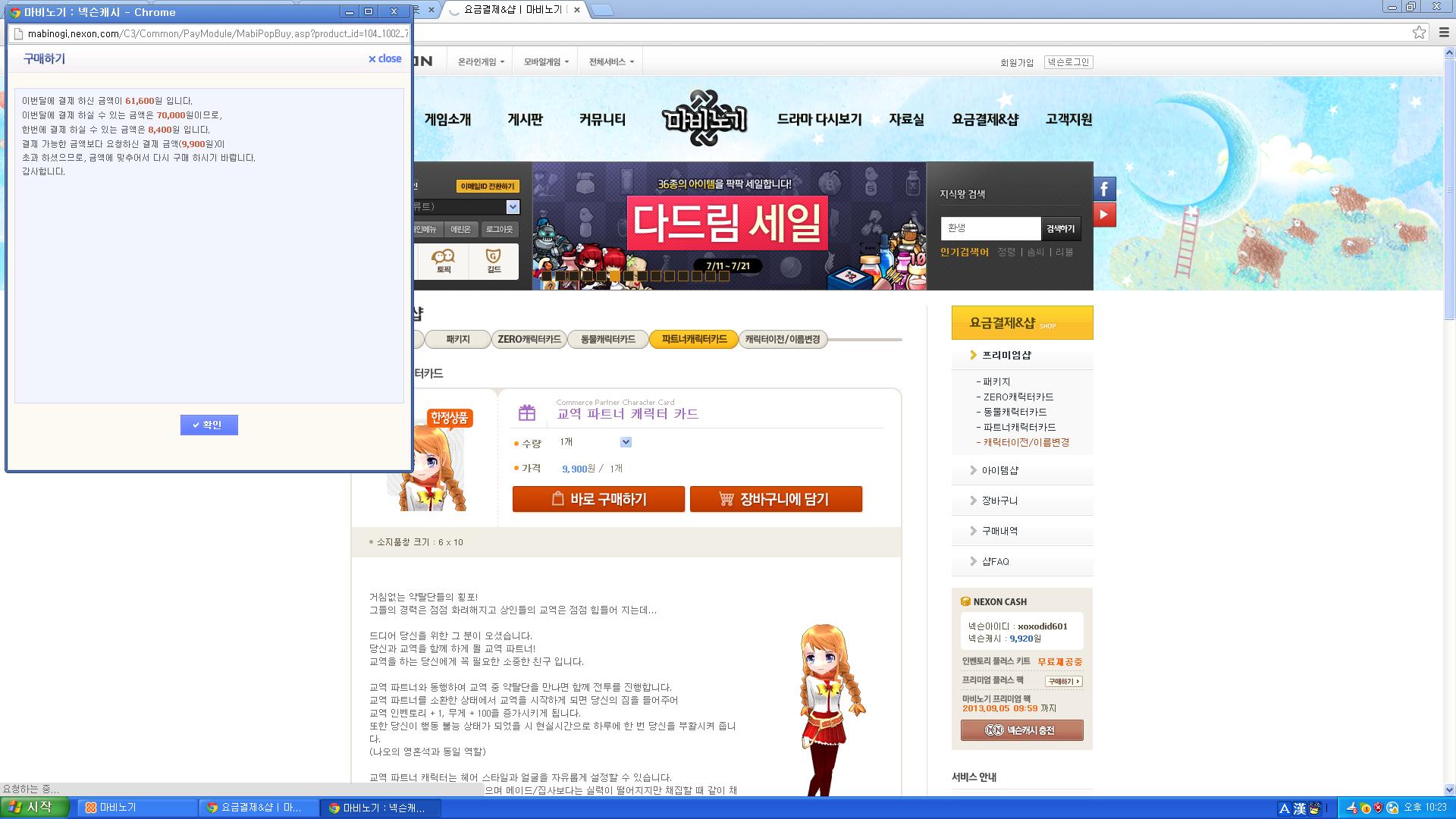Select the highlighted orange banner slide indicator
1456x819 pixels.
pos(614,277)
